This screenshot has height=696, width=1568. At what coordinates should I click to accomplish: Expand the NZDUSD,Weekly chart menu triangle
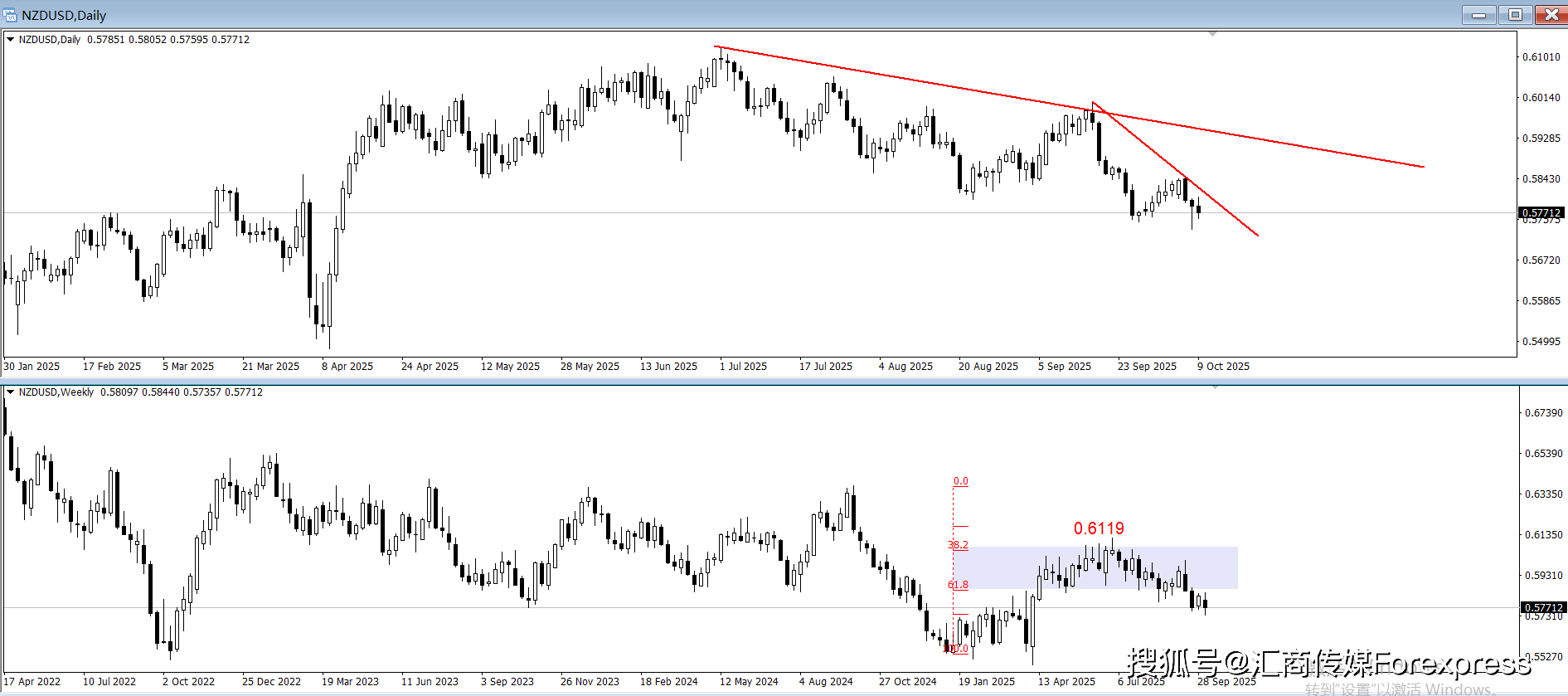10,392
